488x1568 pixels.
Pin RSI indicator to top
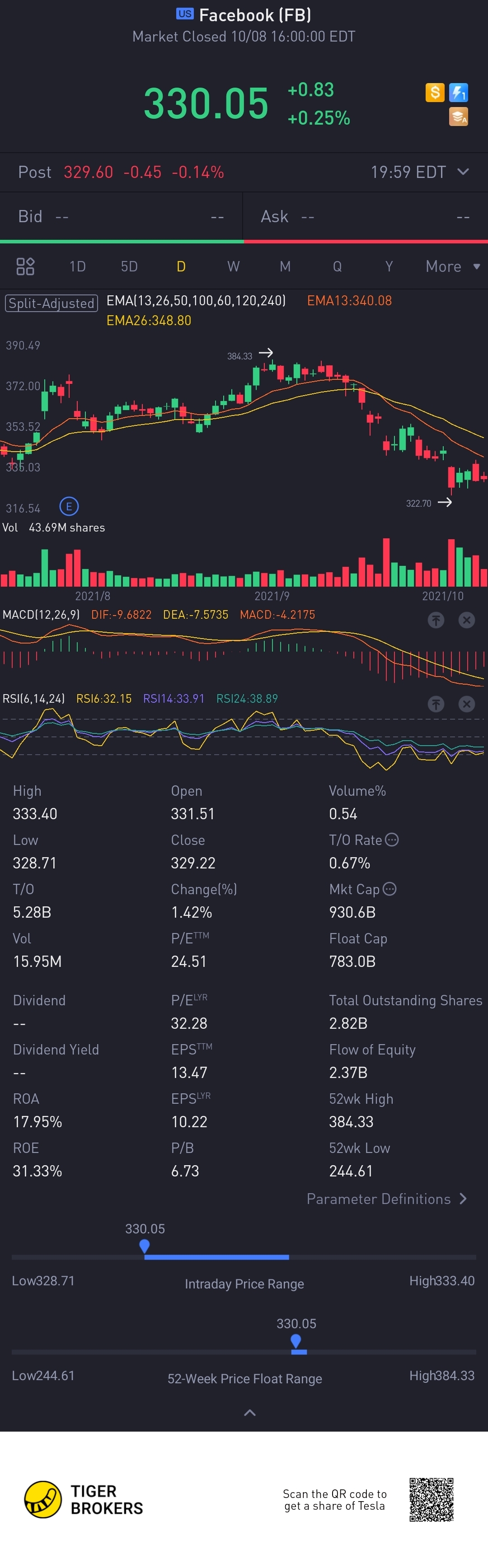tap(436, 704)
